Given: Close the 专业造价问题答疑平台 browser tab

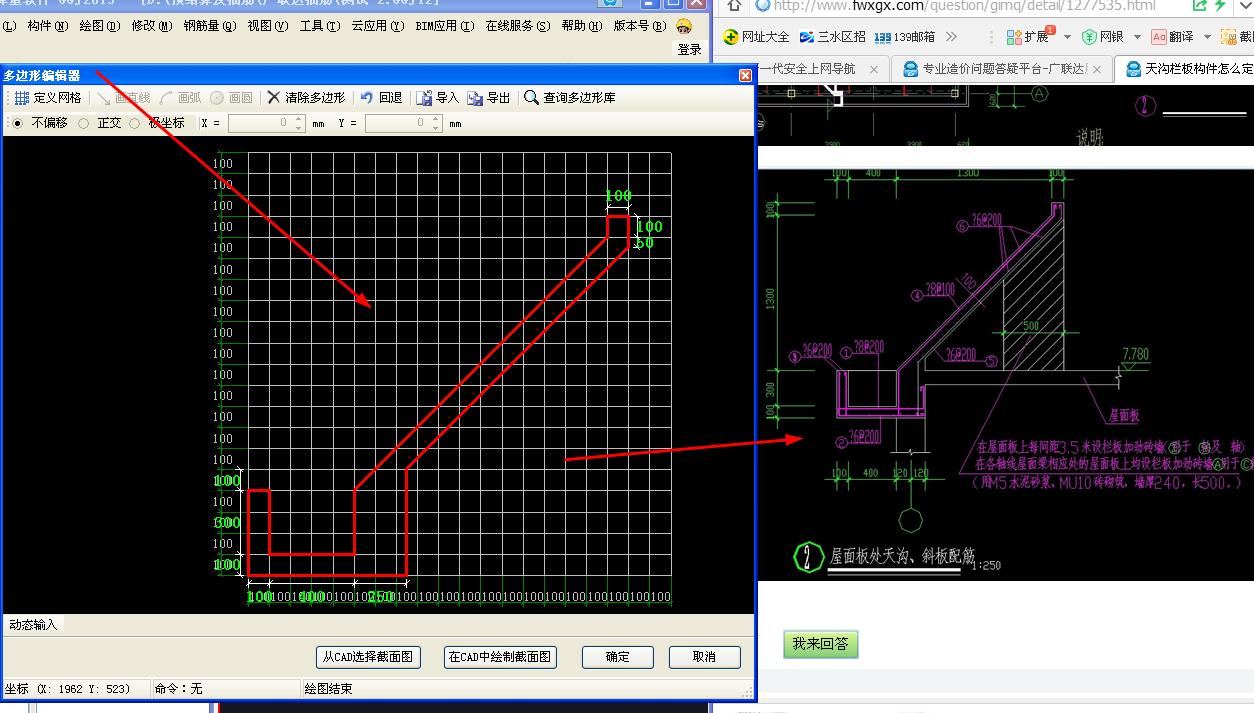Looking at the screenshot, I should click(x=1097, y=69).
